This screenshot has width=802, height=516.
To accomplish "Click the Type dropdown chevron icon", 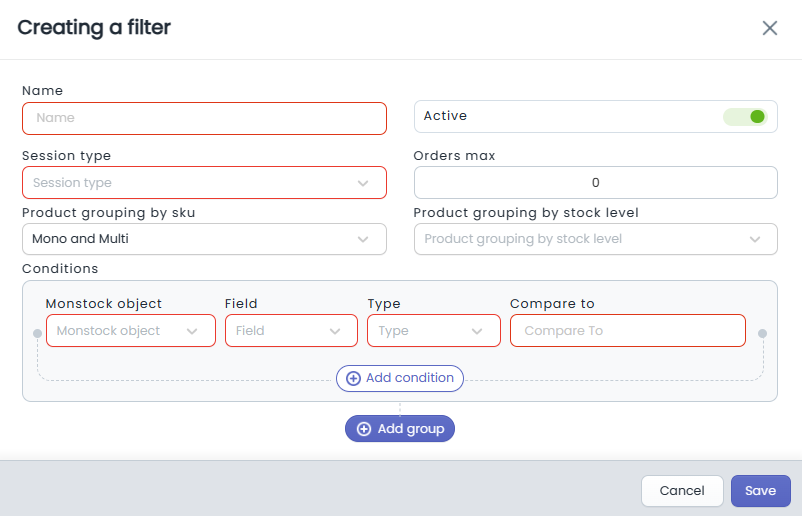I will click(477, 331).
